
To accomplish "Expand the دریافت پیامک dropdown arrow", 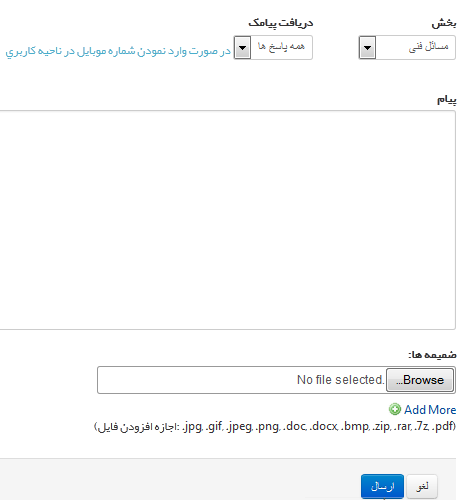I will point(242,48).
